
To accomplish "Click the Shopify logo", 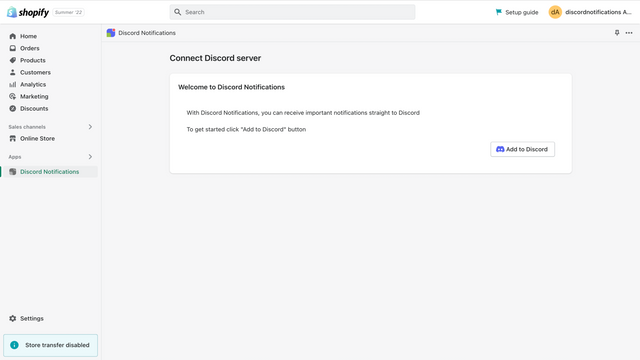I will pos(28,12).
